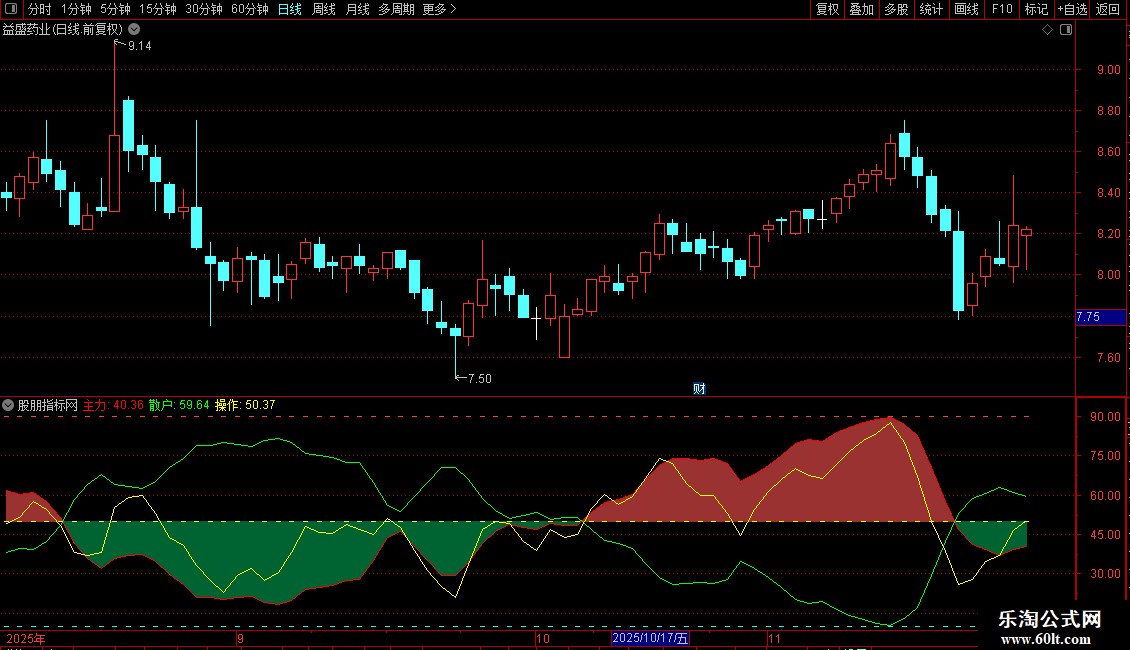The width and height of the screenshot is (1130, 650).
Task: Click the 90.00 indicator axis label
Action: [1105, 417]
